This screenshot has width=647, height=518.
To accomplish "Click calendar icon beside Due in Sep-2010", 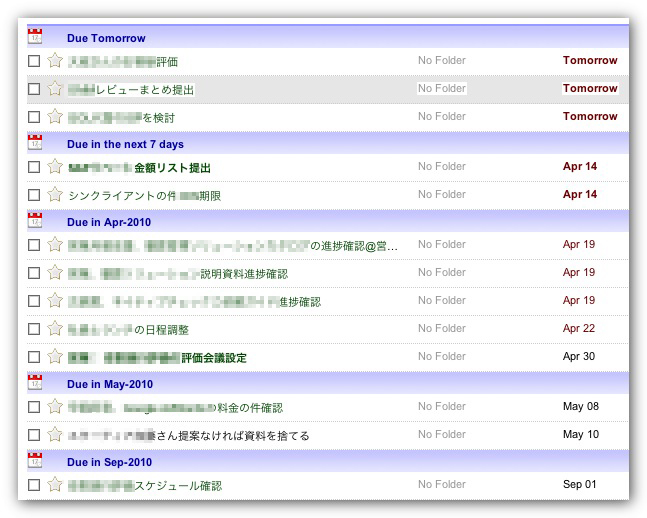I will (35, 462).
